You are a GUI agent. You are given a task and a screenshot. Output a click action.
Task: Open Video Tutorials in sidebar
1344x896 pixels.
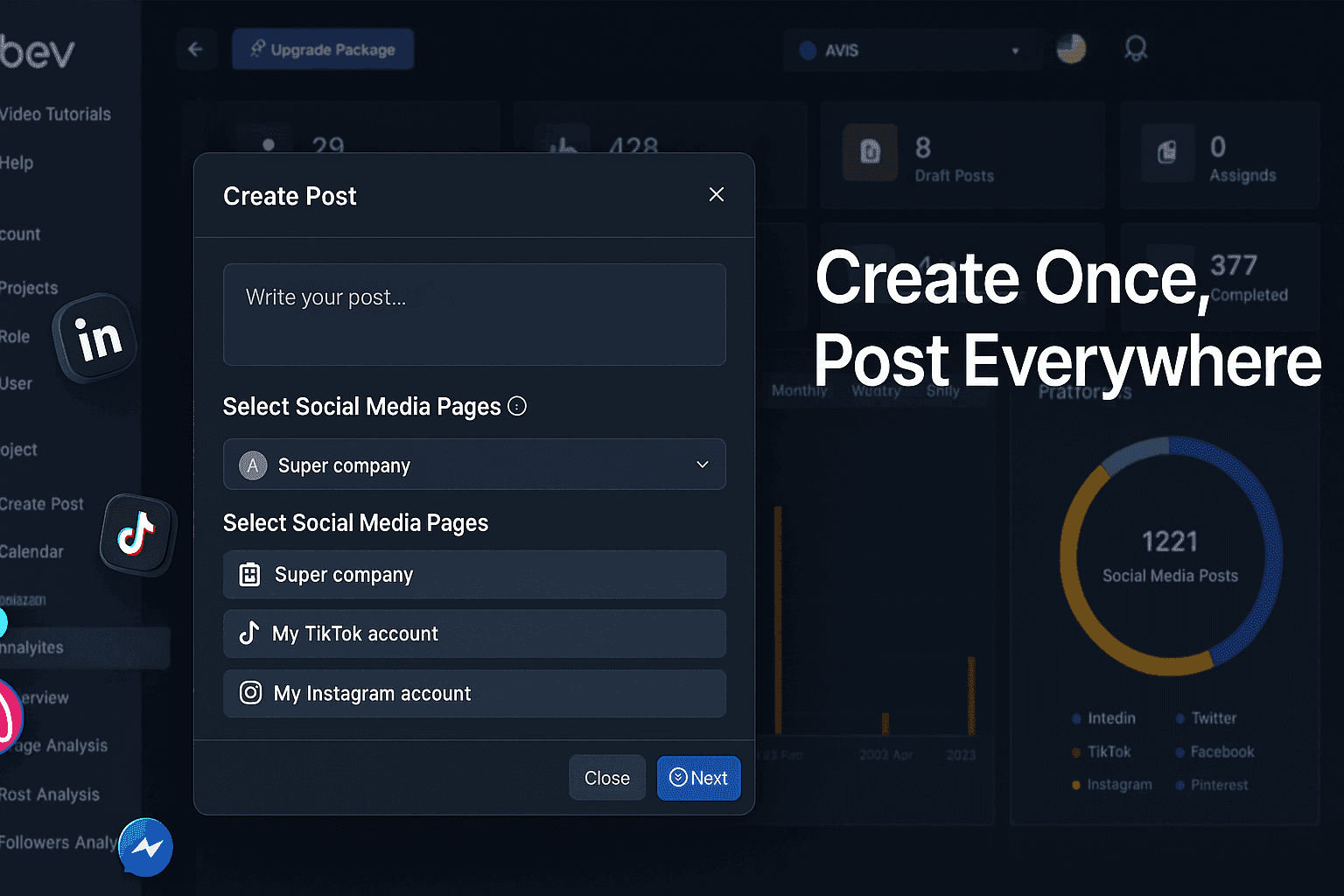click(x=55, y=115)
